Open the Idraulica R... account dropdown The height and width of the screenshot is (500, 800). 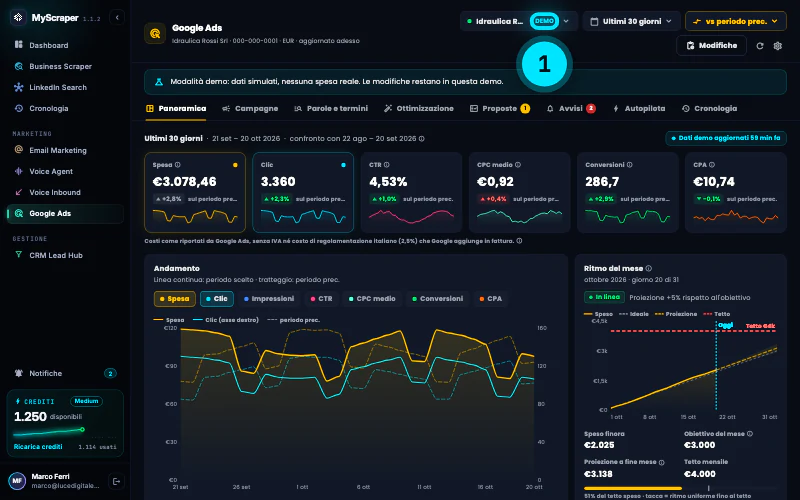coord(518,21)
